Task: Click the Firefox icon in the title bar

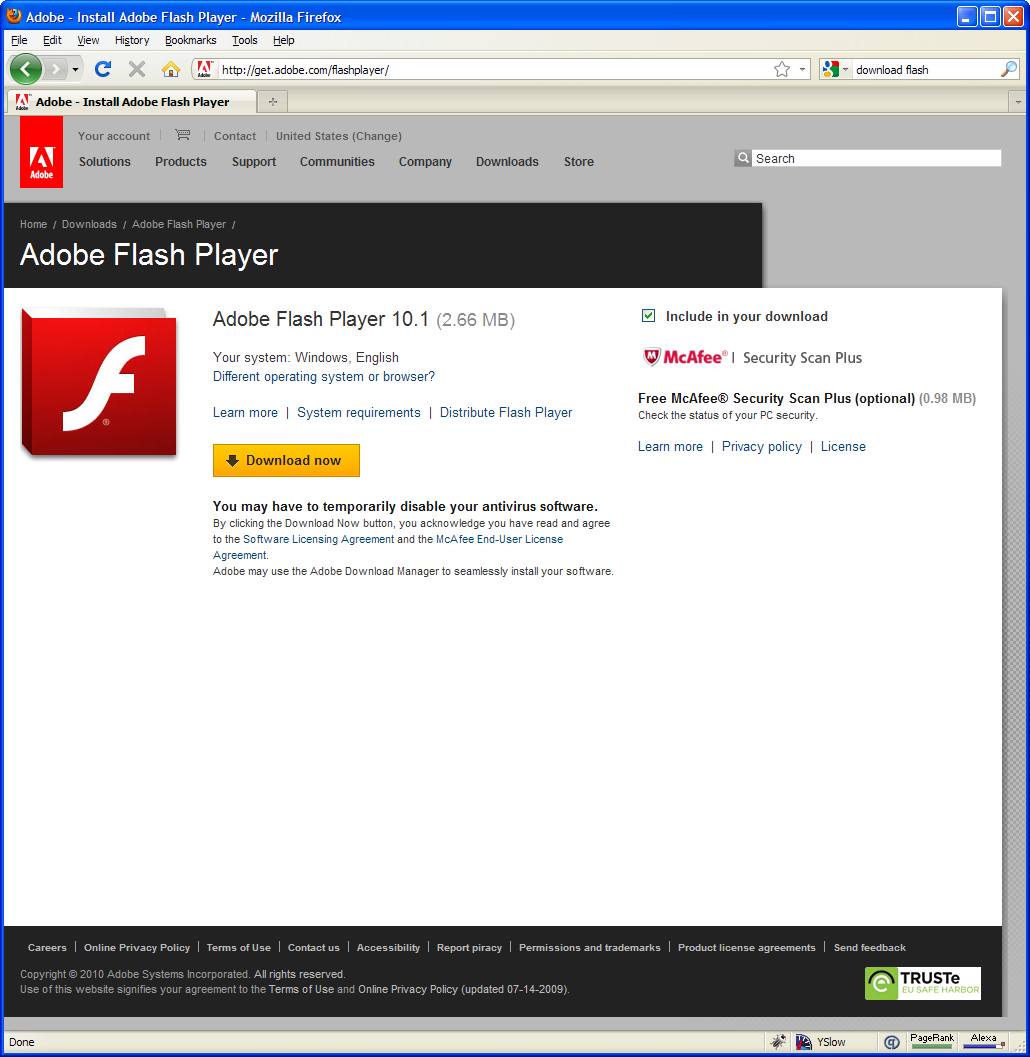Action: [x=13, y=16]
